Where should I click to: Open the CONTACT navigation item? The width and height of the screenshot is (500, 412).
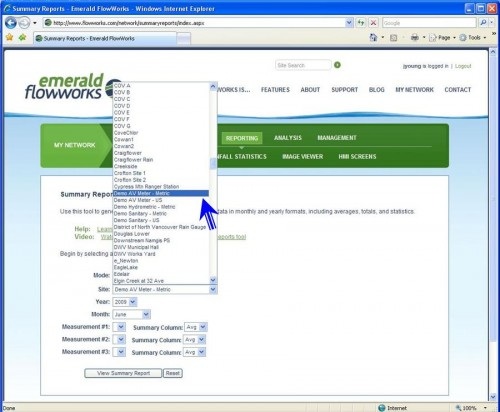click(x=457, y=90)
